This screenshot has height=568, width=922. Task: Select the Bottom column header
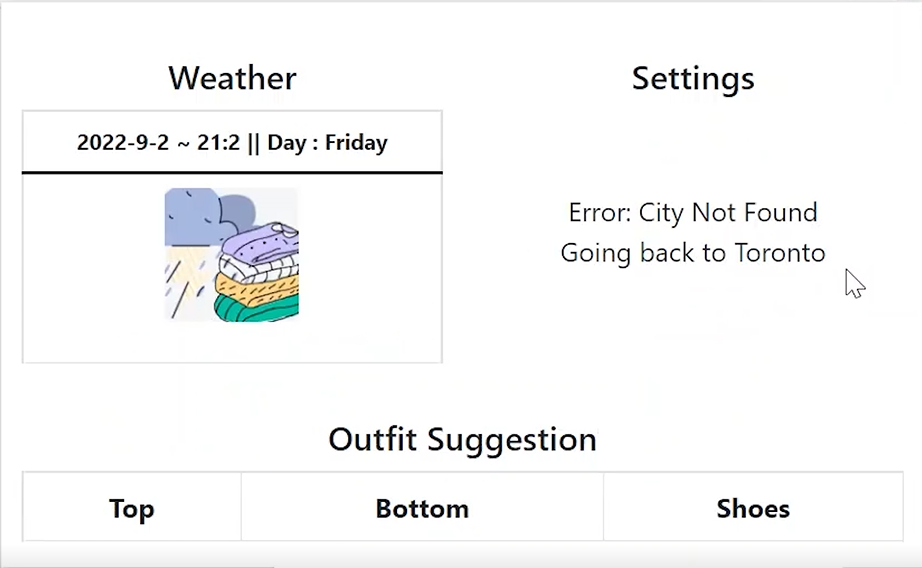coord(422,508)
